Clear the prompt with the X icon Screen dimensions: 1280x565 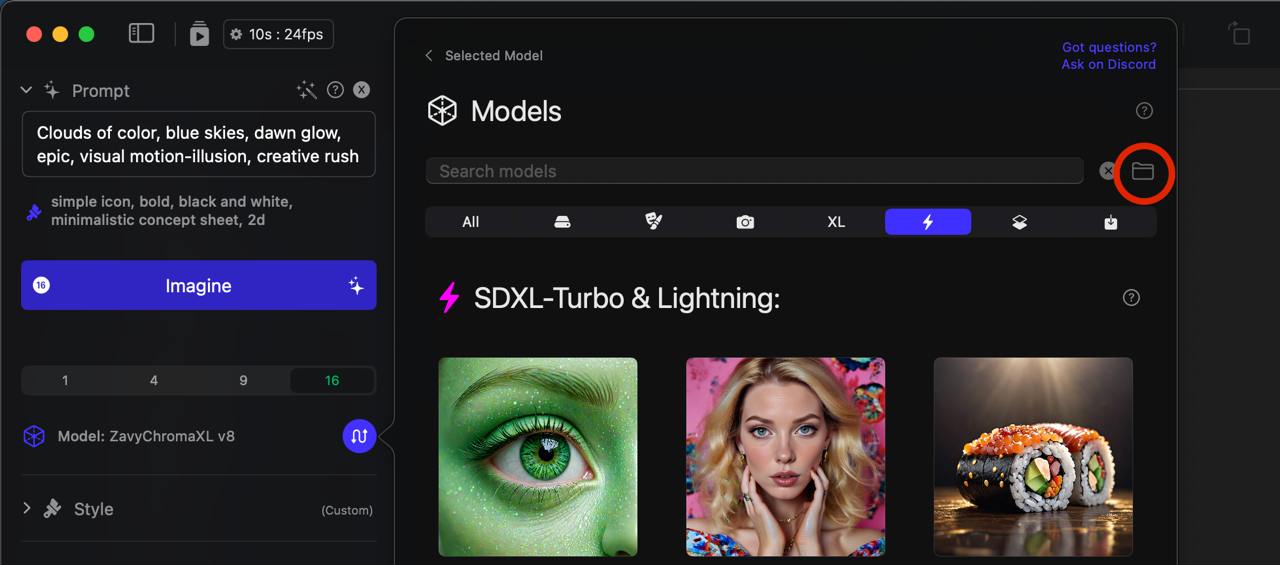pyautogui.click(x=362, y=90)
